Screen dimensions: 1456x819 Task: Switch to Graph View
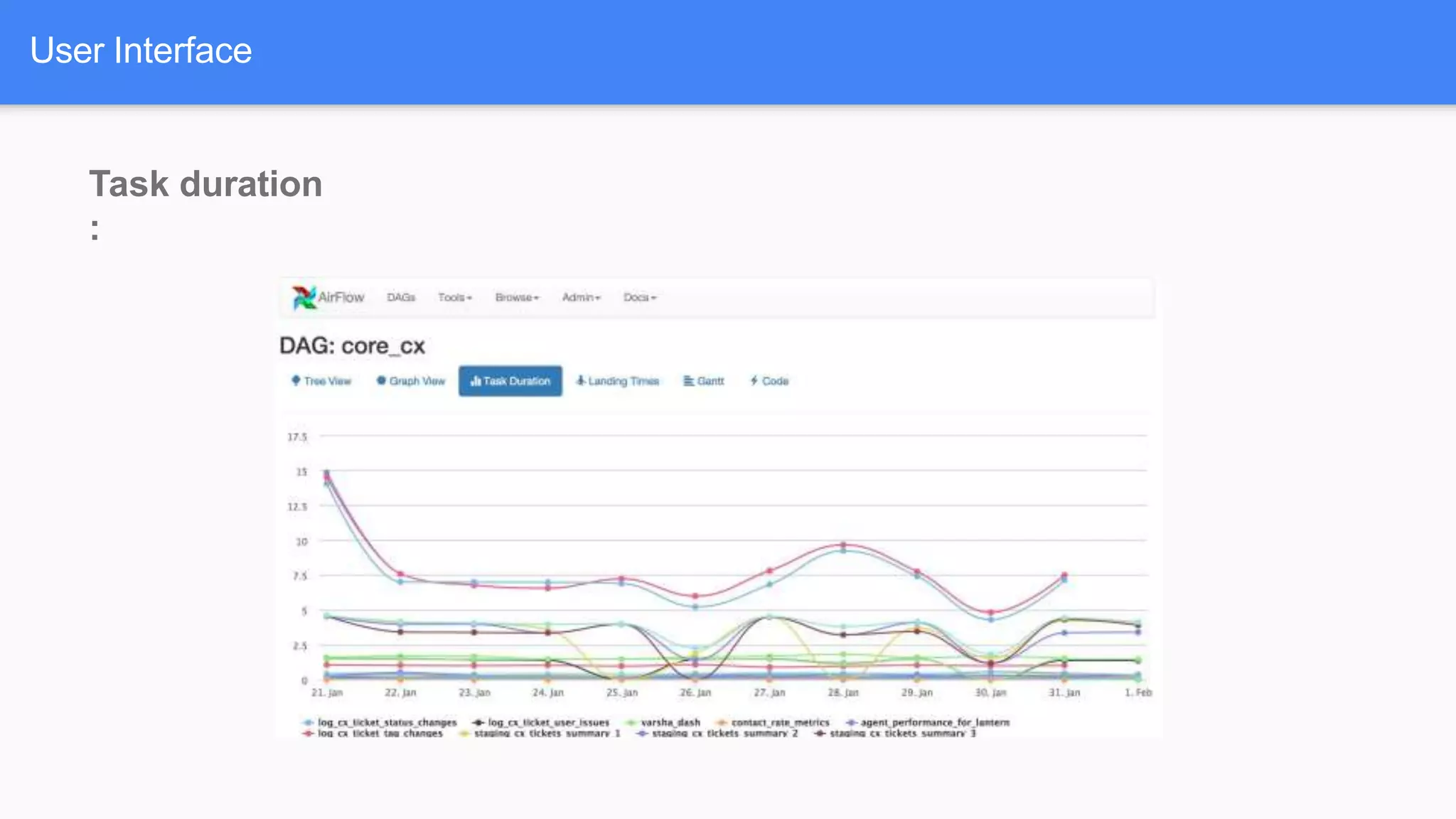point(417,381)
